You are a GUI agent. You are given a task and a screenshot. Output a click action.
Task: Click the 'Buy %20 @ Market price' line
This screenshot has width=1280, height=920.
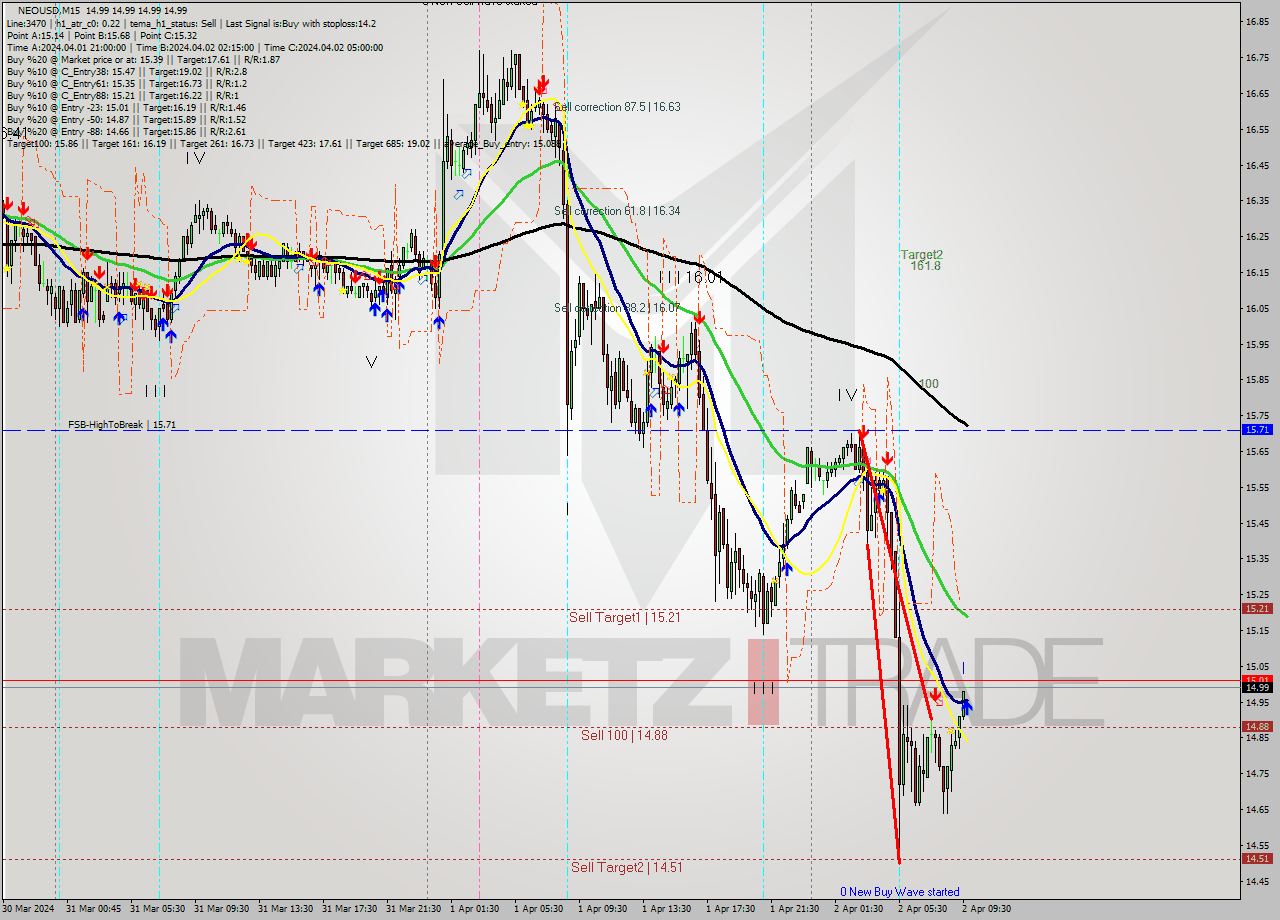[x=143, y=59]
